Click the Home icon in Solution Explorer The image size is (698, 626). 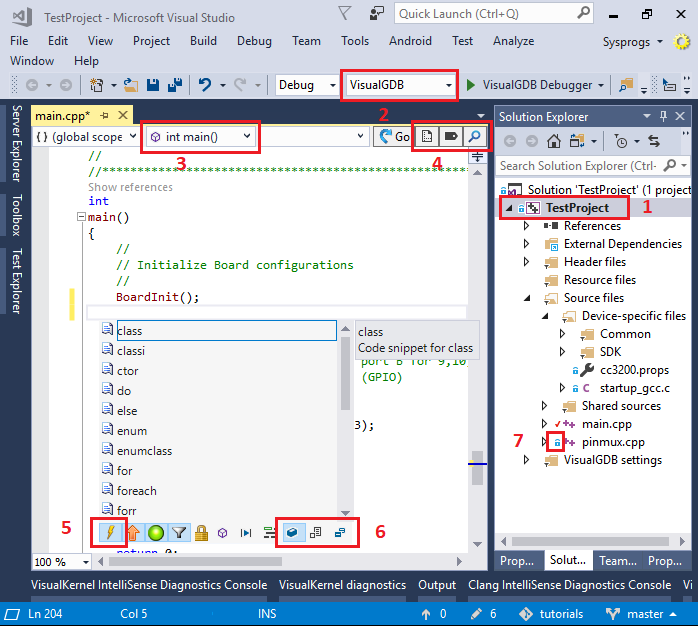(554, 142)
